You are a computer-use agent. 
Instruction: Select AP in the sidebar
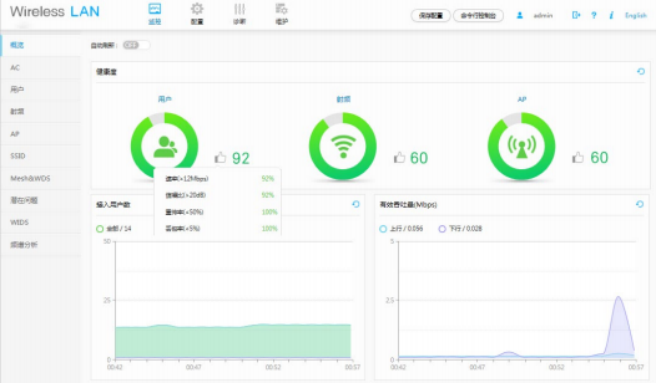(x=41, y=134)
